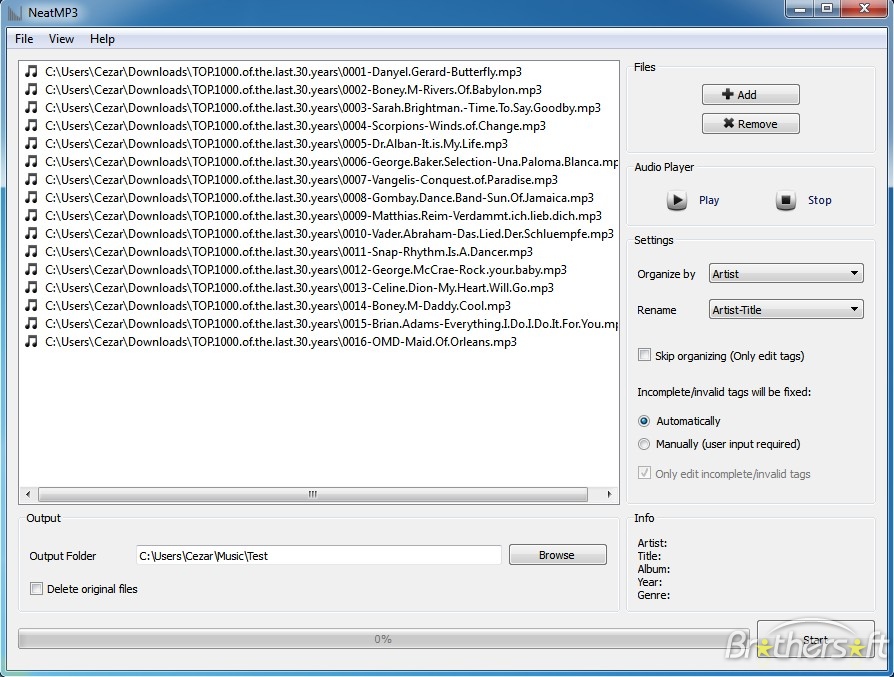Click the Start button
This screenshot has width=894, height=677.
click(x=815, y=639)
